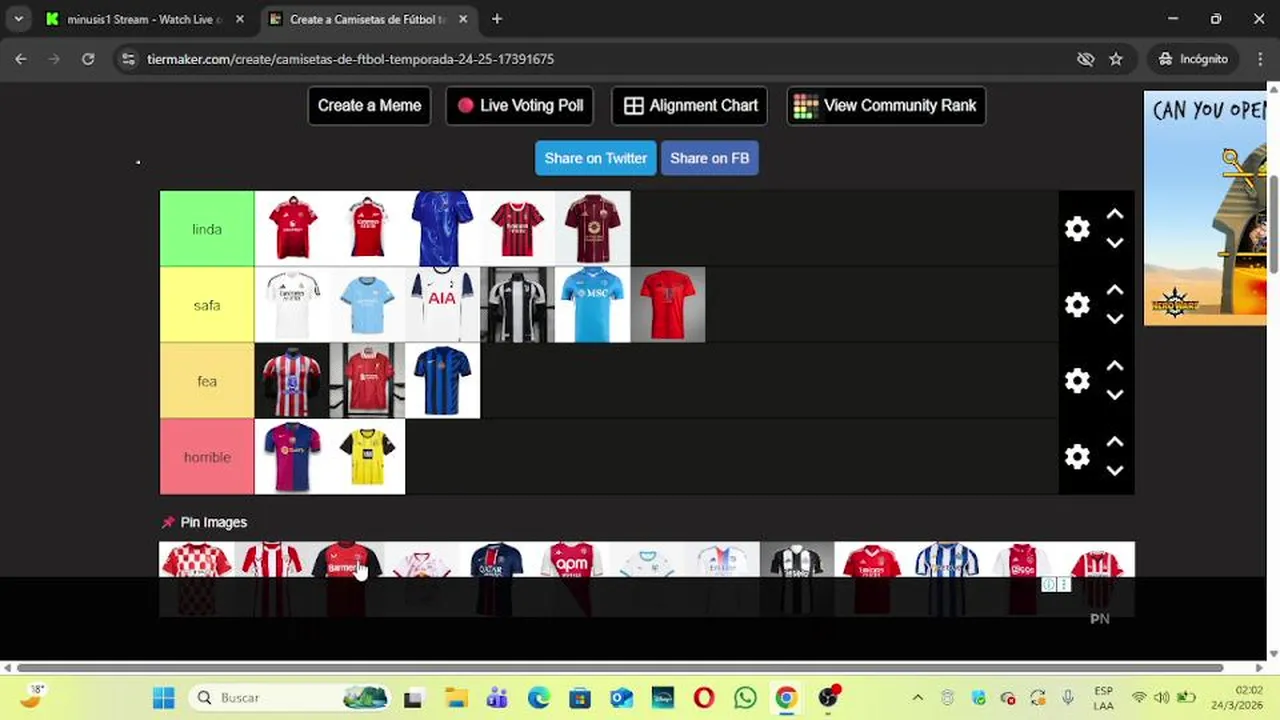This screenshot has width=1280, height=720.
Task: Open settings gear for fea tier
Action: [x=1077, y=381]
